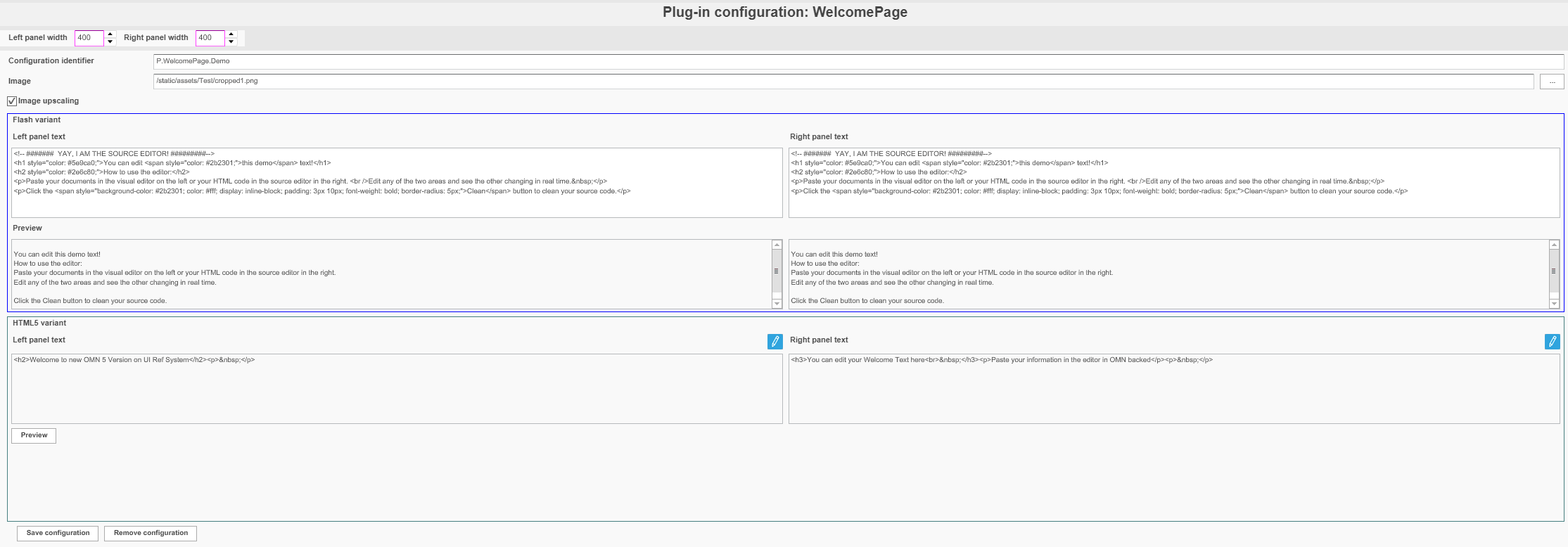Viewport: 1568px width, 547px height.
Task: Click up arrow of right preview scrollbar
Action: tap(1554, 245)
